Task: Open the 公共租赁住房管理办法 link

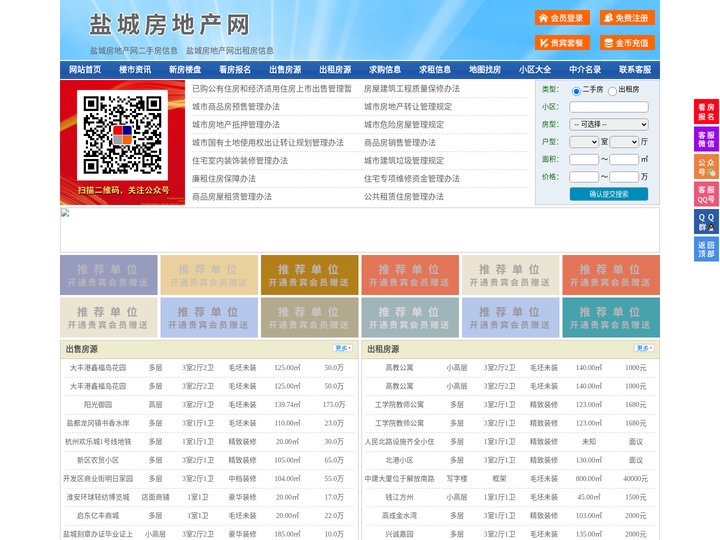Action: coord(404,197)
